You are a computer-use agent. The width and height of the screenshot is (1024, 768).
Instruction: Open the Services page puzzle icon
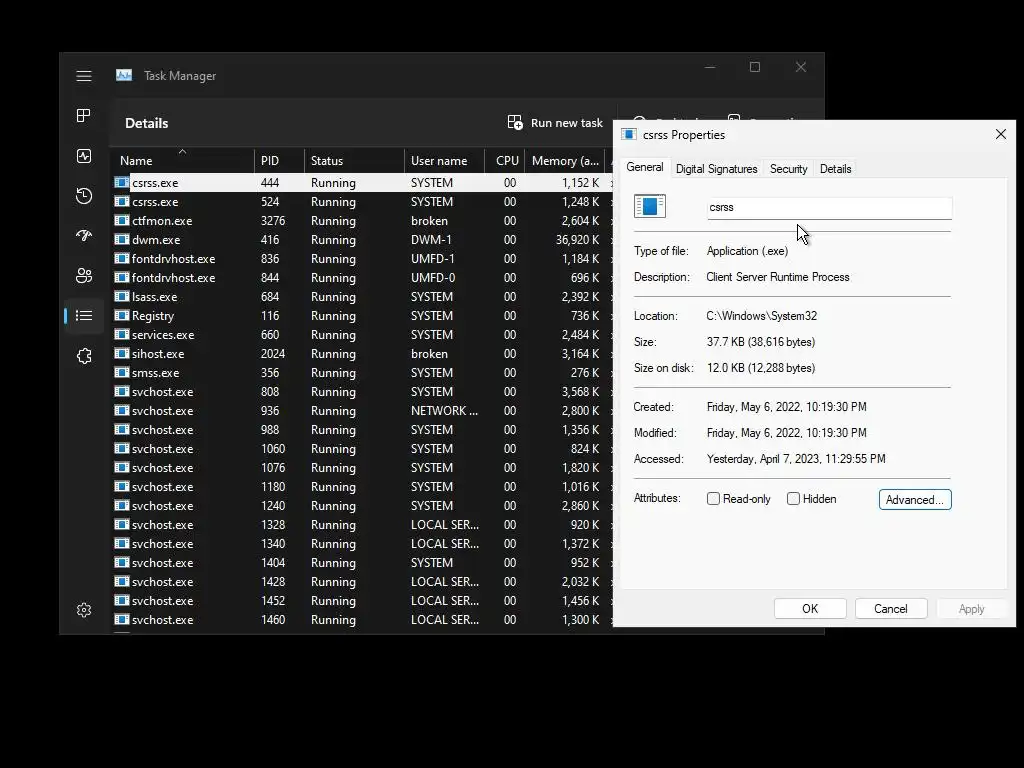click(x=84, y=356)
